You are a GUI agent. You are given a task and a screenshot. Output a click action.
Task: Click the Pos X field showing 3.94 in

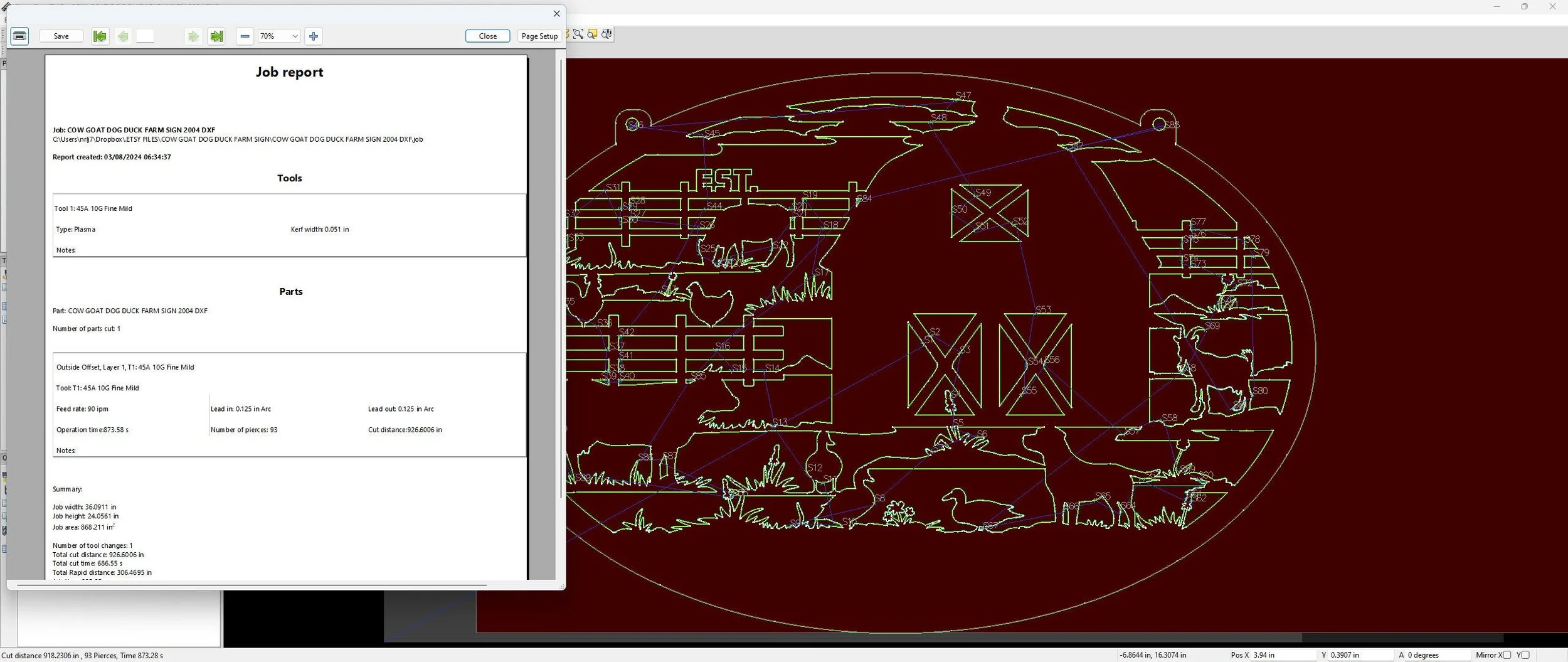[1283, 655]
